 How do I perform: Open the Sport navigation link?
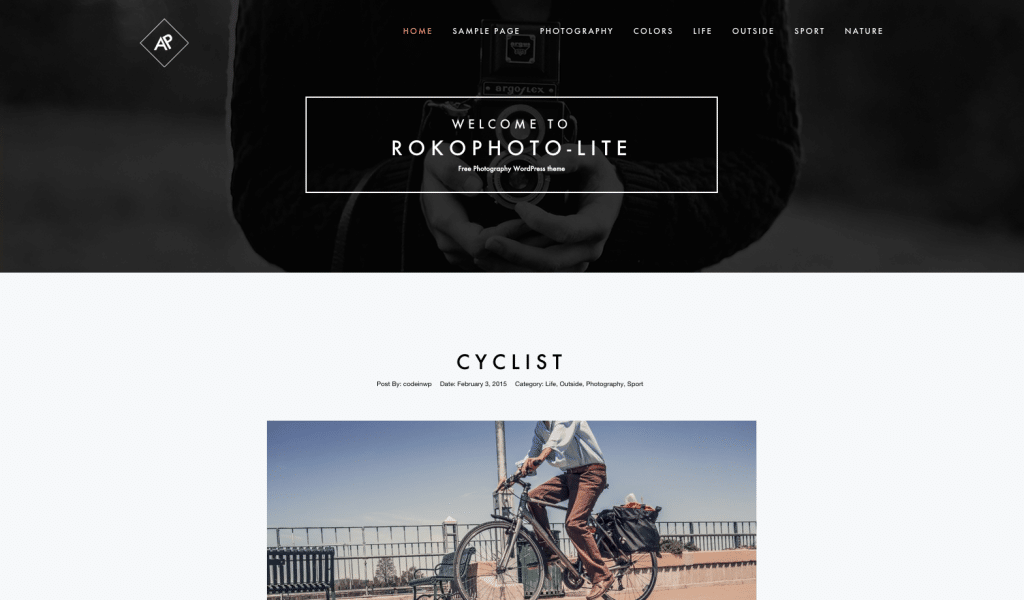pyautogui.click(x=809, y=31)
